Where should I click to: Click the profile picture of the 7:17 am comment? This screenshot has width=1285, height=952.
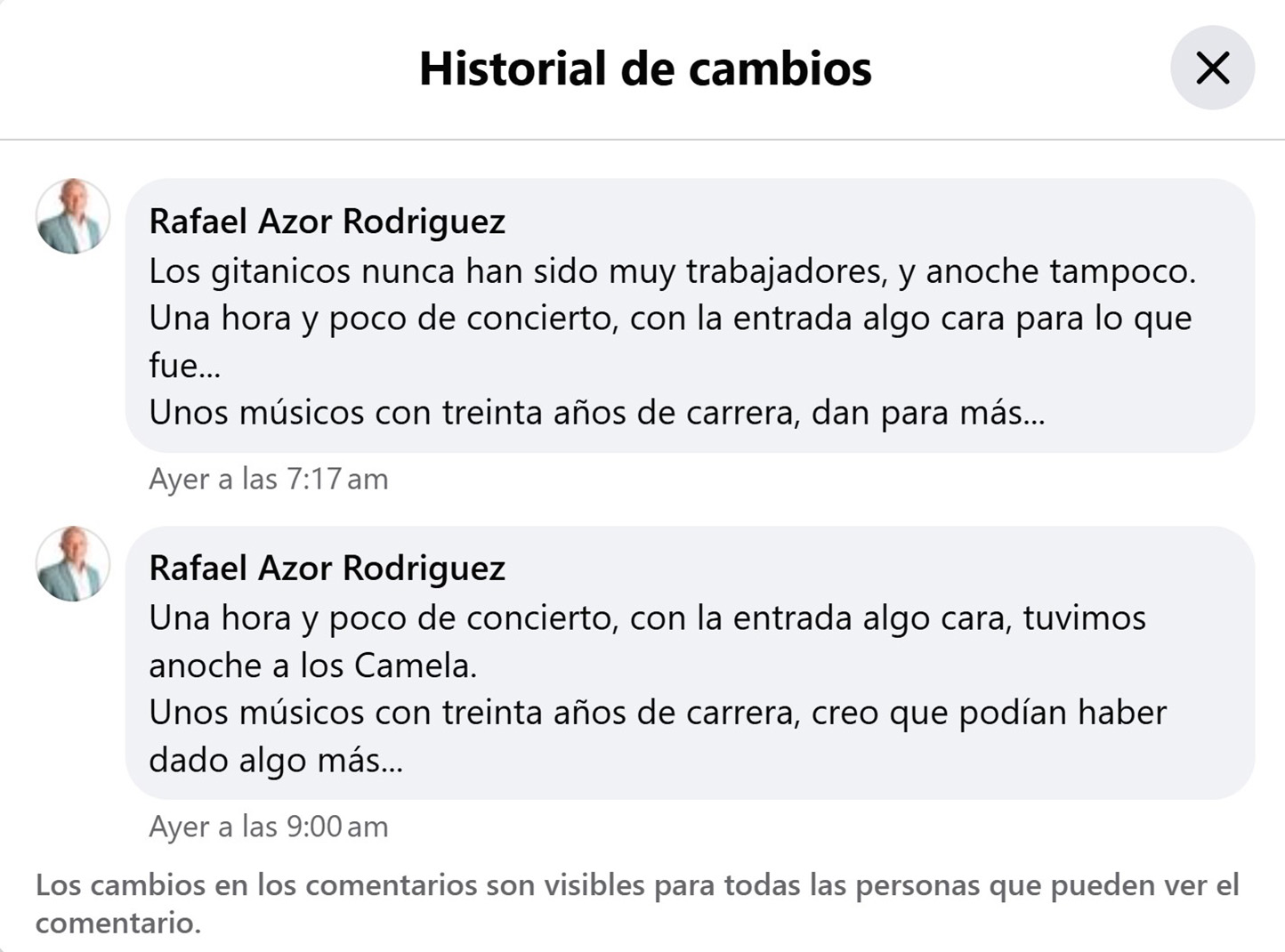click(73, 216)
